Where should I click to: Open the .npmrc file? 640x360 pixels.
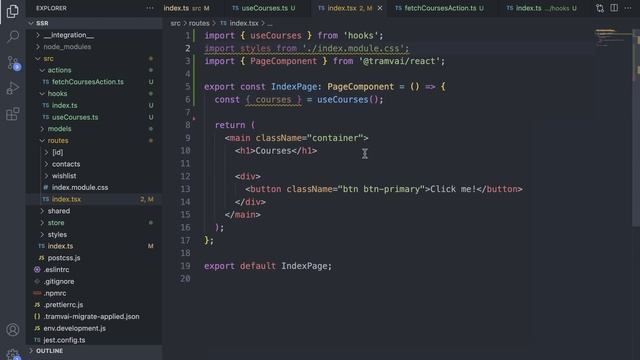[94, 293]
